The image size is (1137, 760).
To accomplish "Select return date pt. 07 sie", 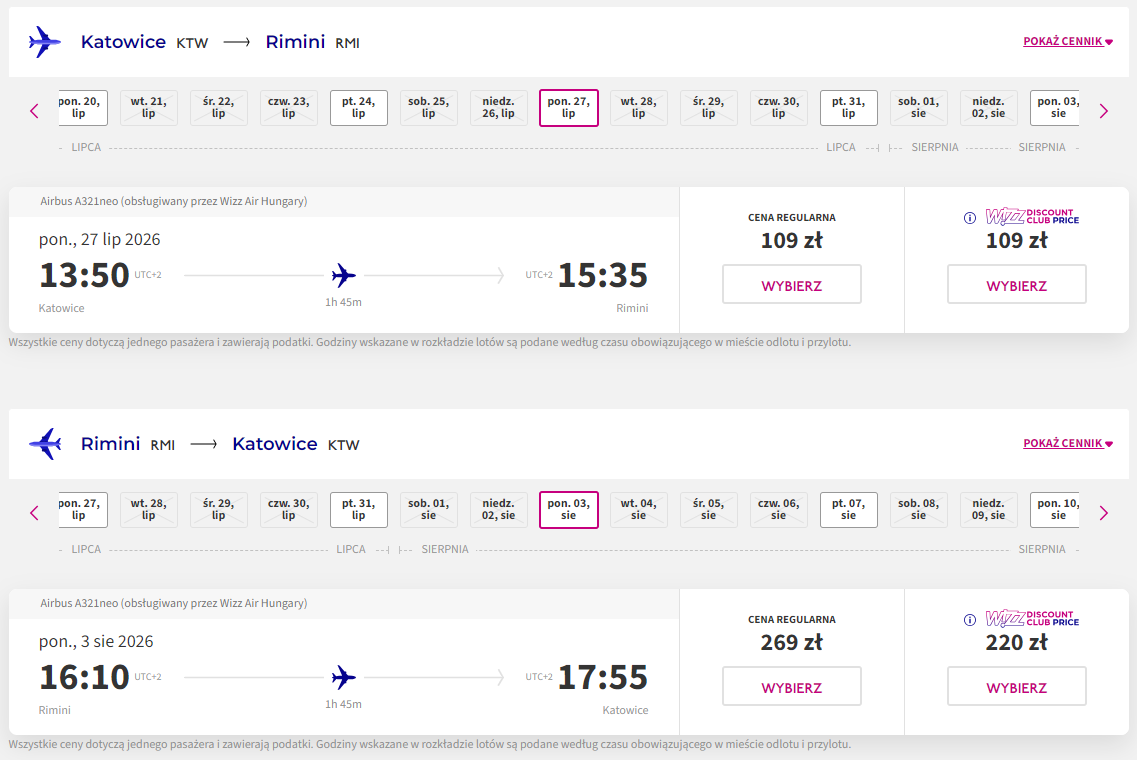I will pyautogui.click(x=849, y=510).
